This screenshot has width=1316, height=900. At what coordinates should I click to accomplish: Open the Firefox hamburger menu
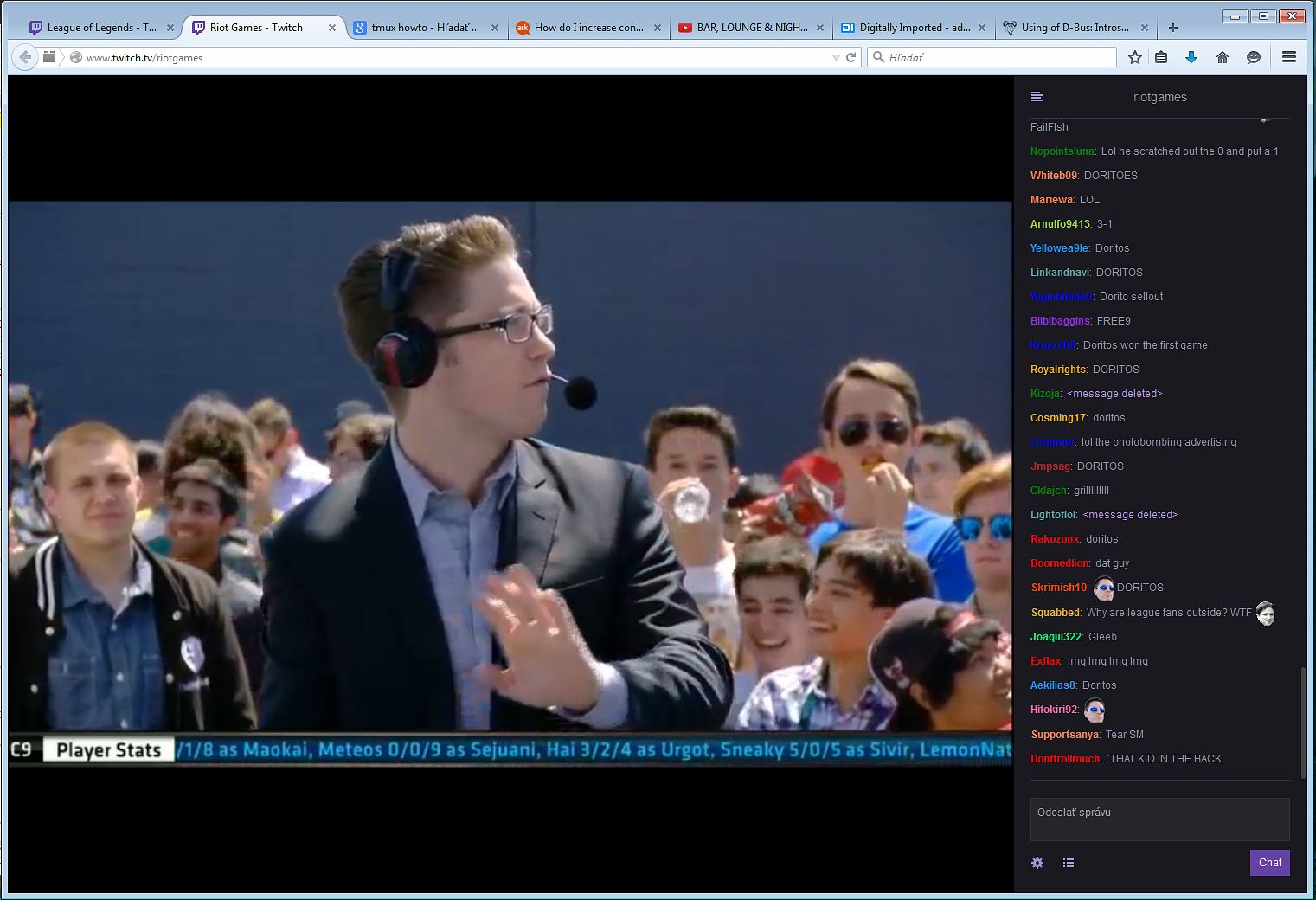[1289, 57]
